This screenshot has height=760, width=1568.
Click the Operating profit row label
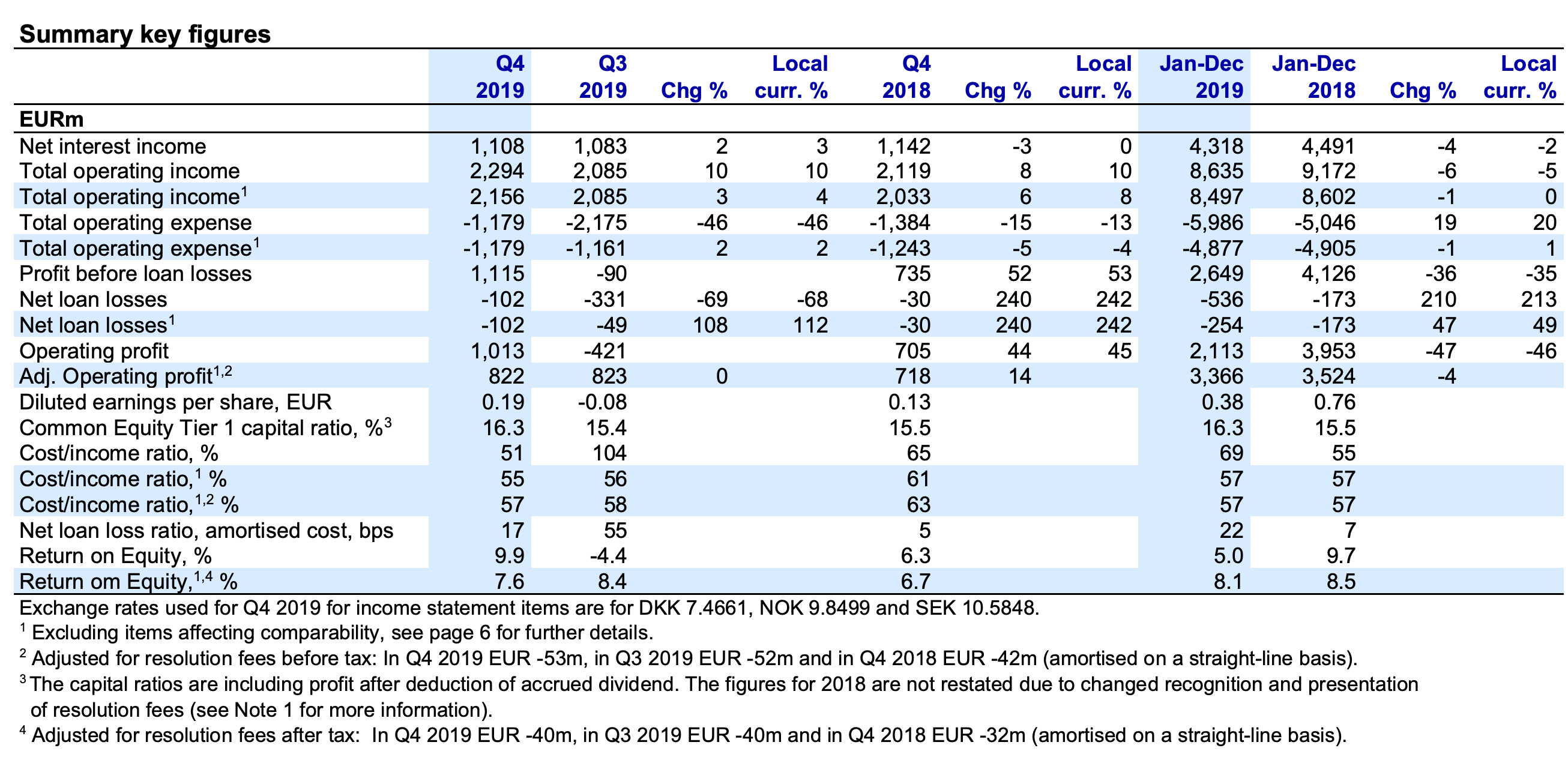94,351
